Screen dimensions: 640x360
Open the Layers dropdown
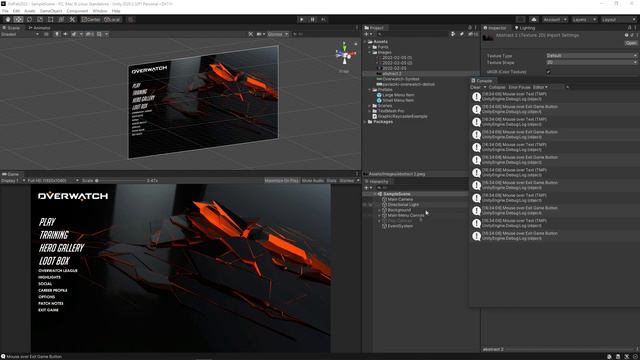coord(584,20)
